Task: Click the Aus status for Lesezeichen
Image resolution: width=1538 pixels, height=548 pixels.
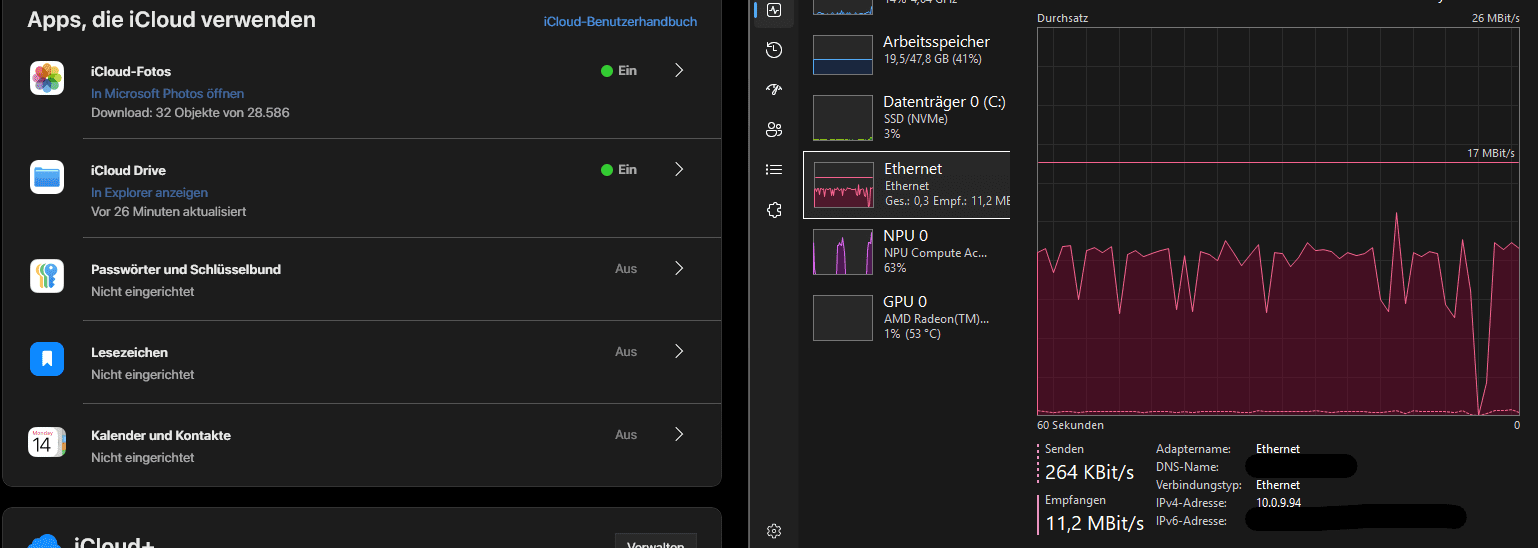Action: pos(626,352)
